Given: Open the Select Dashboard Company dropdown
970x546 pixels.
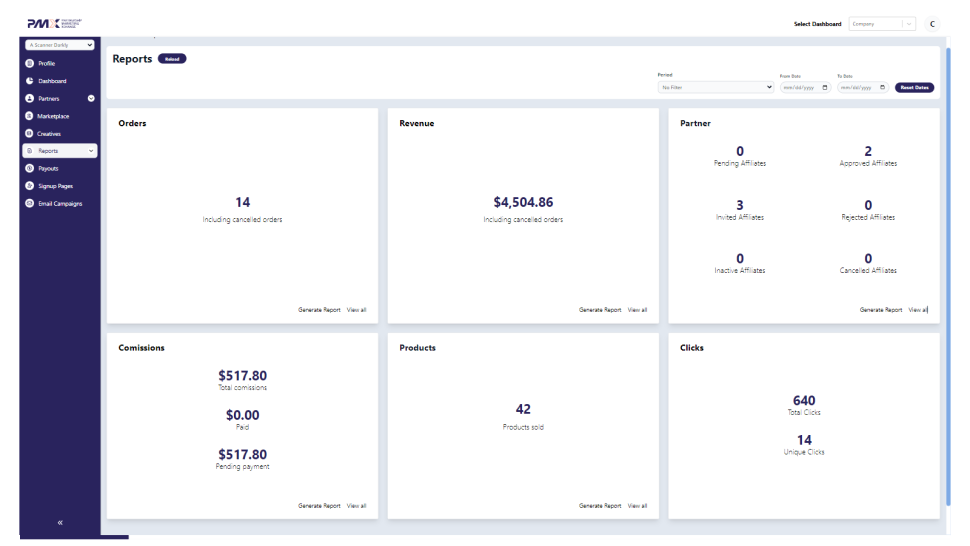Looking at the screenshot, I should click(x=881, y=24).
